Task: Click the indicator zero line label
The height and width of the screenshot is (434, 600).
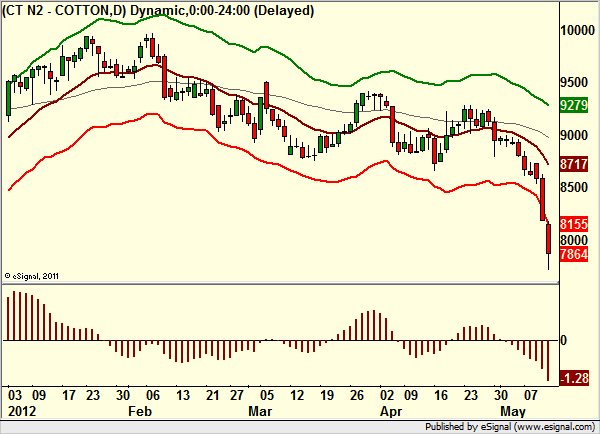Action: tap(563, 340)
